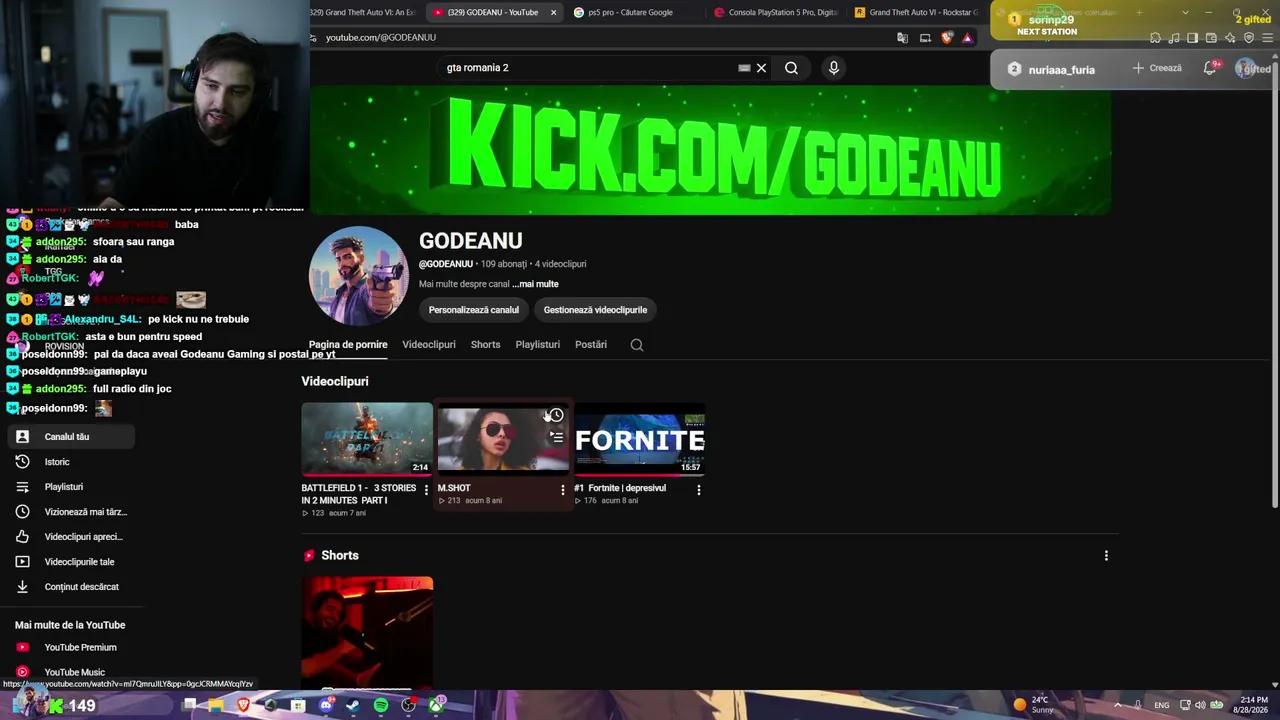1280x720 pixels.
Task: Open Brave browser from the taskbar
Action: (243, 705)
